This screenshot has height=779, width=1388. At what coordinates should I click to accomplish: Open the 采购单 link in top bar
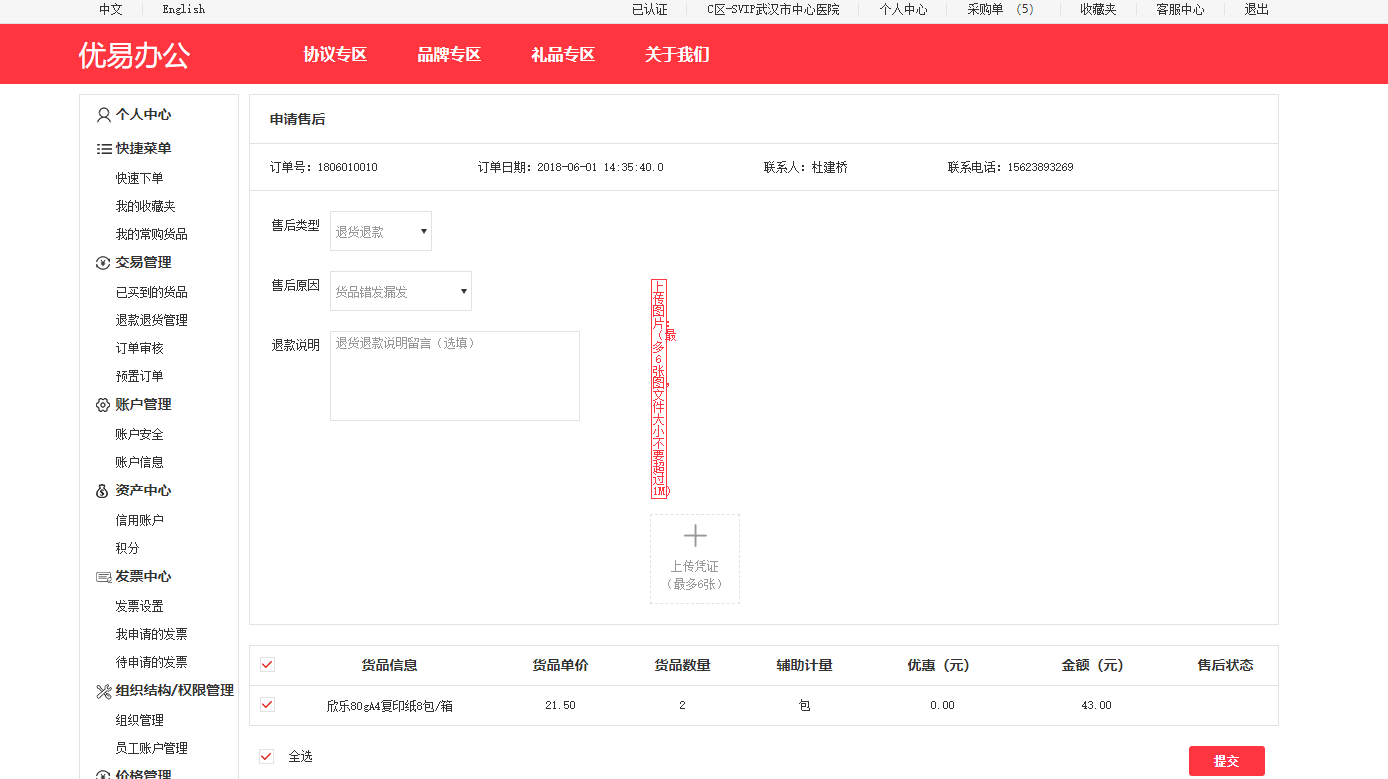point(999,10)
